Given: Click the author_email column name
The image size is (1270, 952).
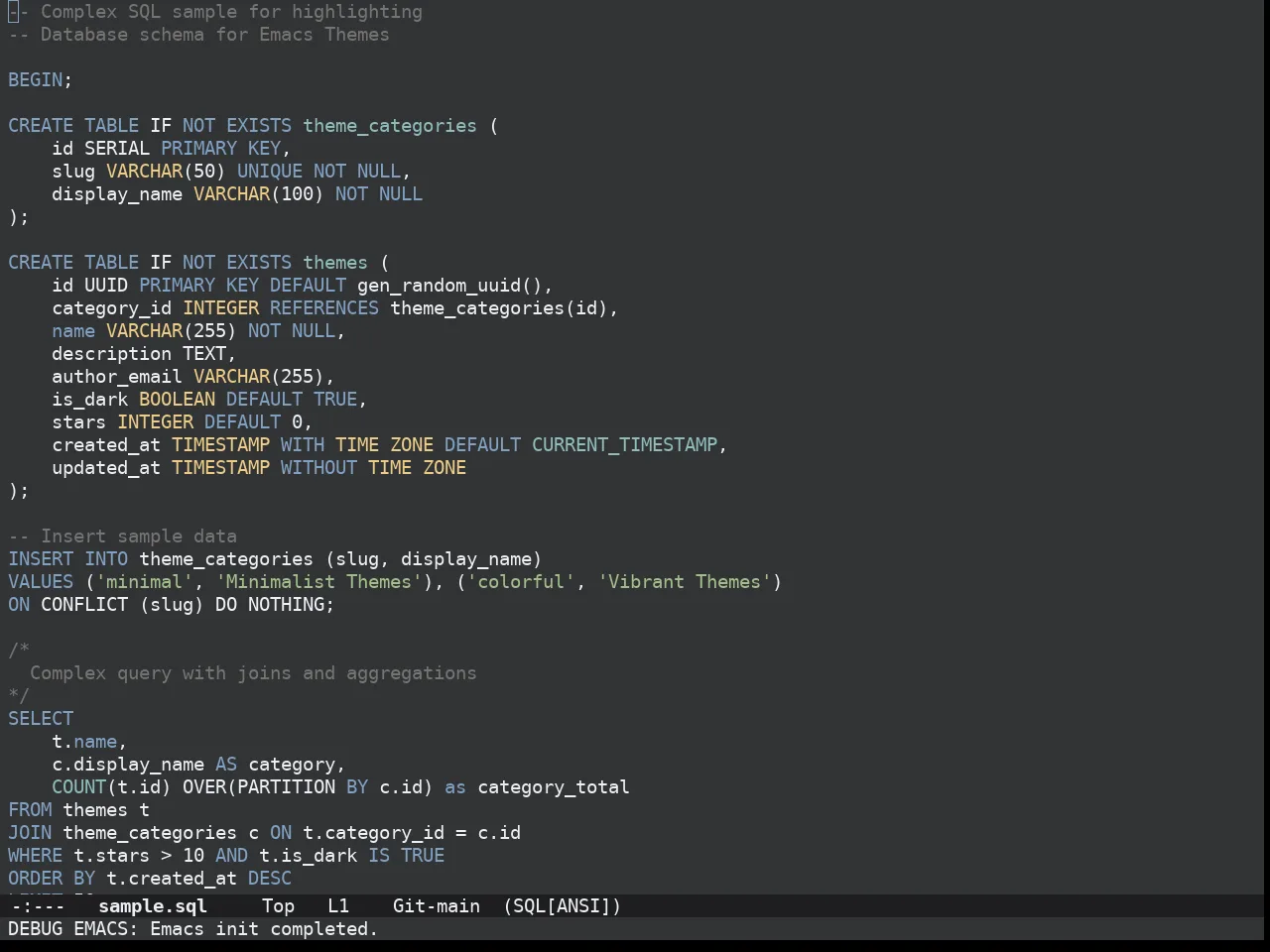Looking at the screenshot, I should pos(117,376).
